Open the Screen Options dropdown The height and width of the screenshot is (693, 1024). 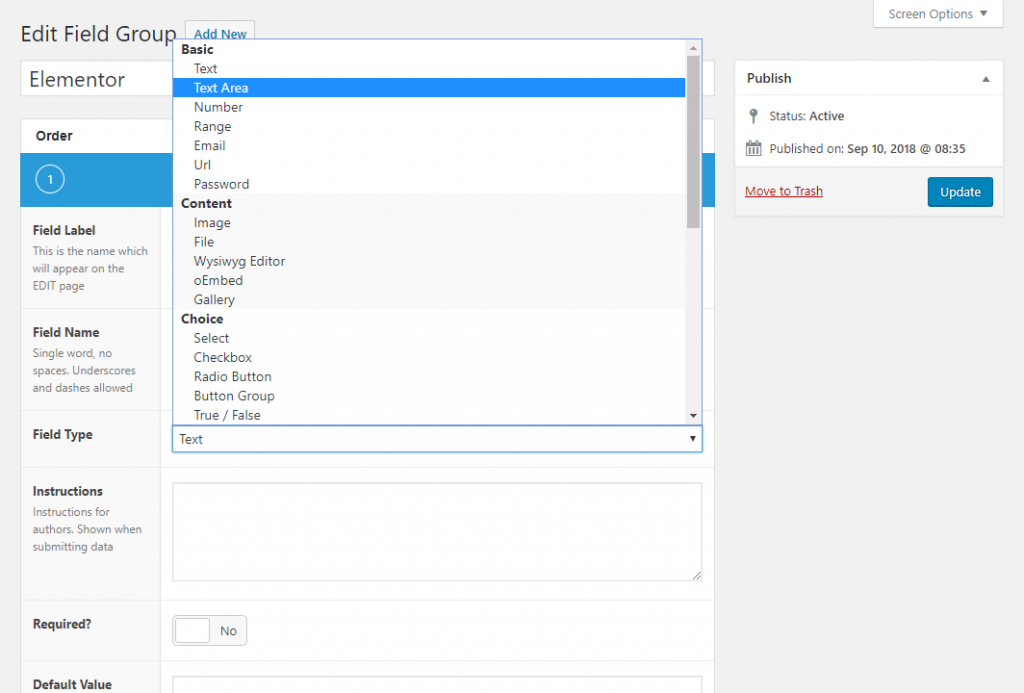pos(937,14)
